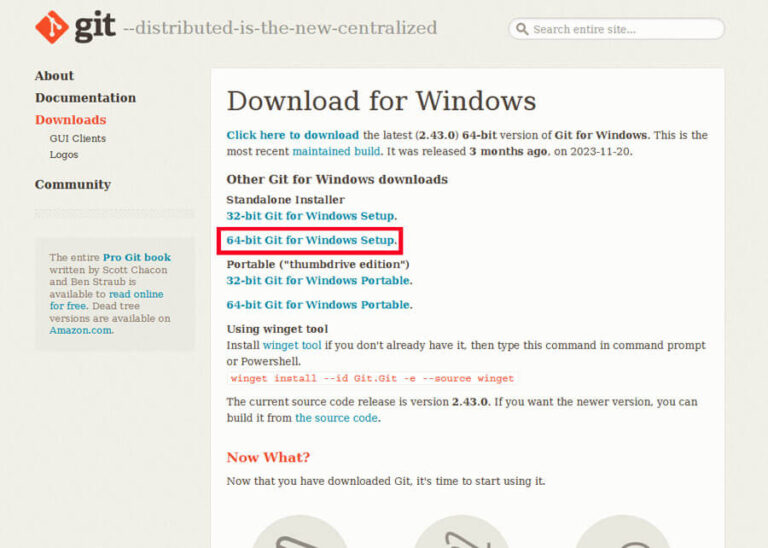Open the GUI Clients subpage
Screen dimensions: 768x548
77,139
